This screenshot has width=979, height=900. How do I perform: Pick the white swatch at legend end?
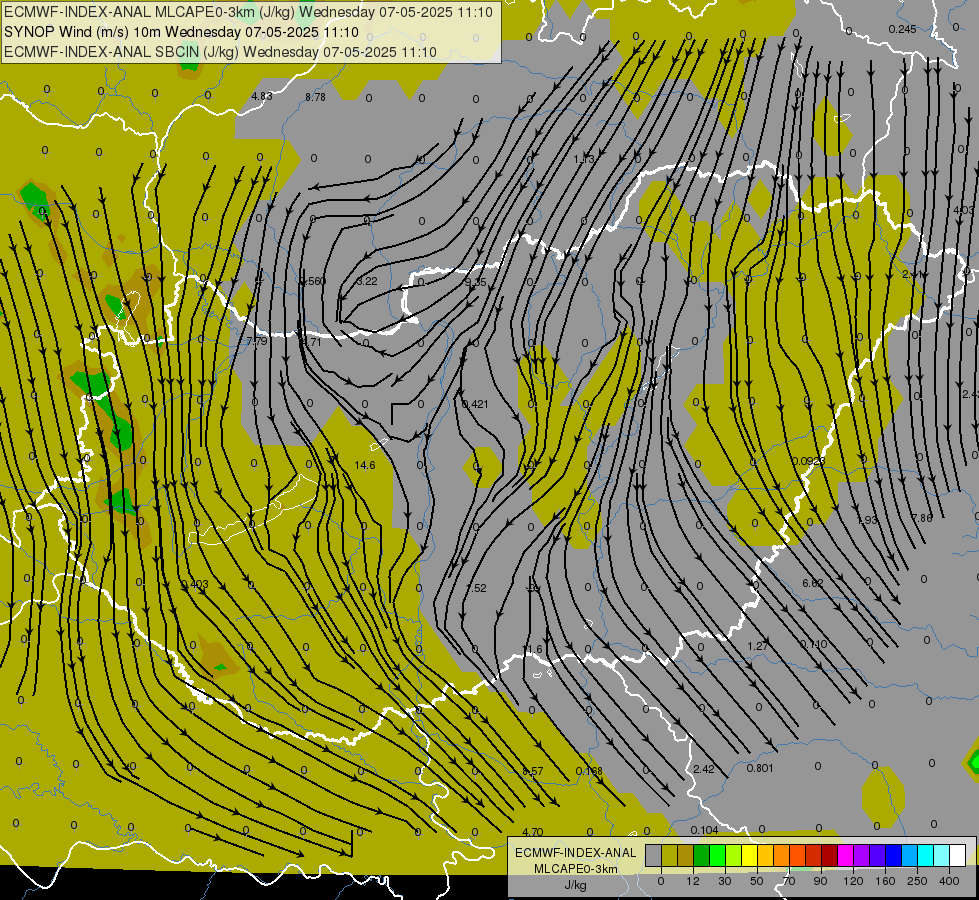tap(957, 856)
